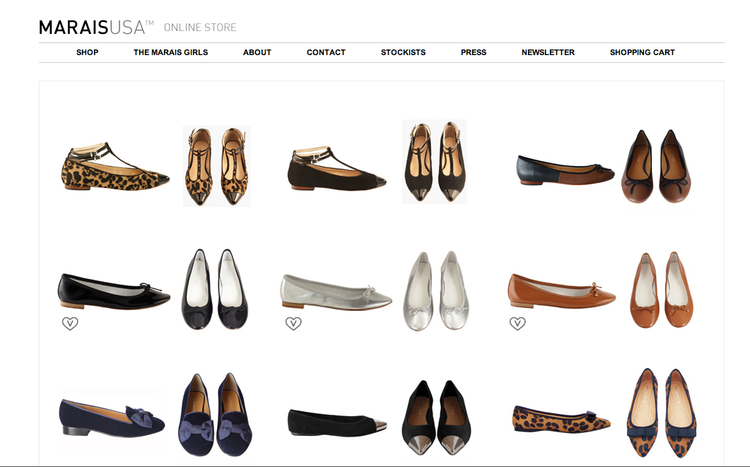750x467 pixels.
Task: View the STOCKISTS page
Action: [403, 52]
